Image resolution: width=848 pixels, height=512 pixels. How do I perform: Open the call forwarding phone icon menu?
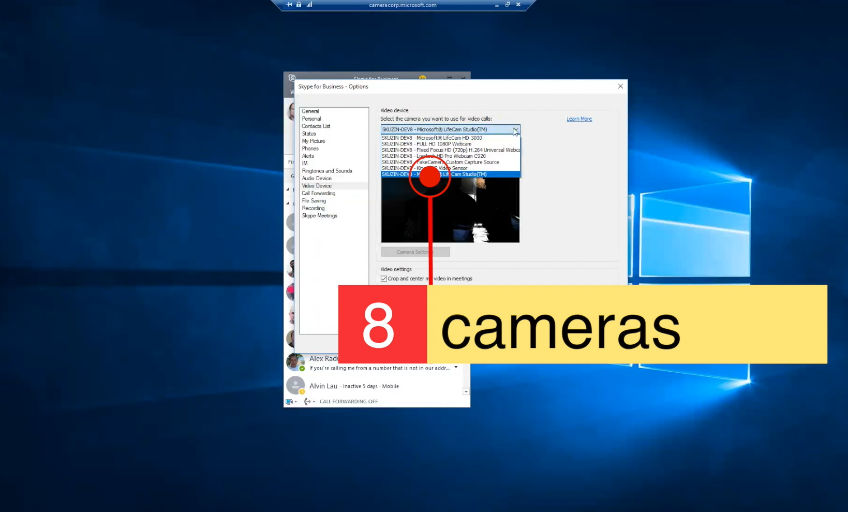click(307, 401)
